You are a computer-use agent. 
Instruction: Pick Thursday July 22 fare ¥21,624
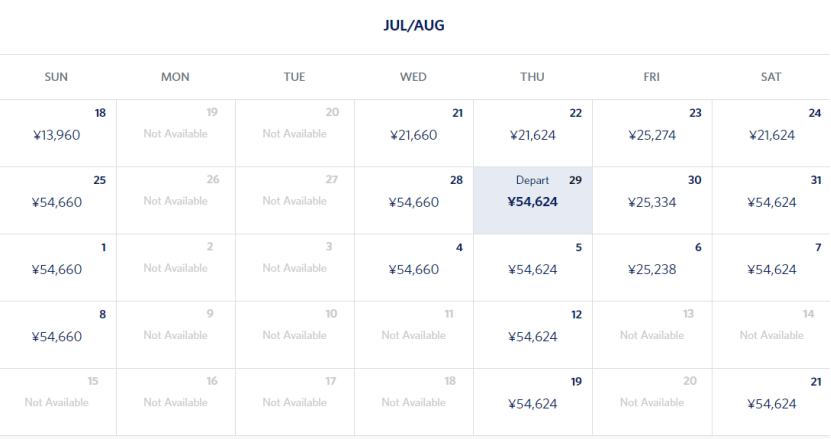532,134
